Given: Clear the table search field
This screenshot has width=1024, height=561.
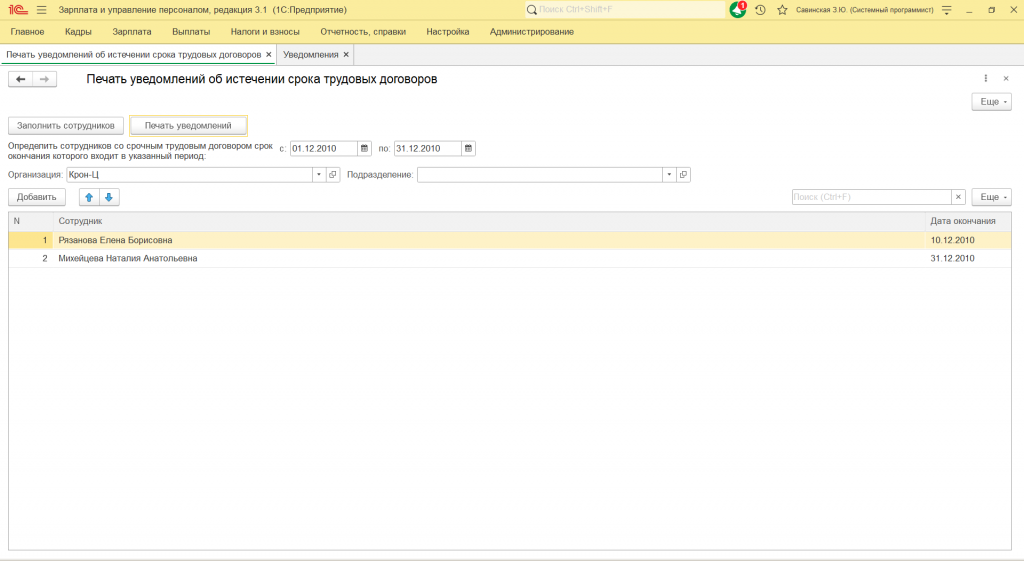Looking at the screenshot, I should point(958,197).
